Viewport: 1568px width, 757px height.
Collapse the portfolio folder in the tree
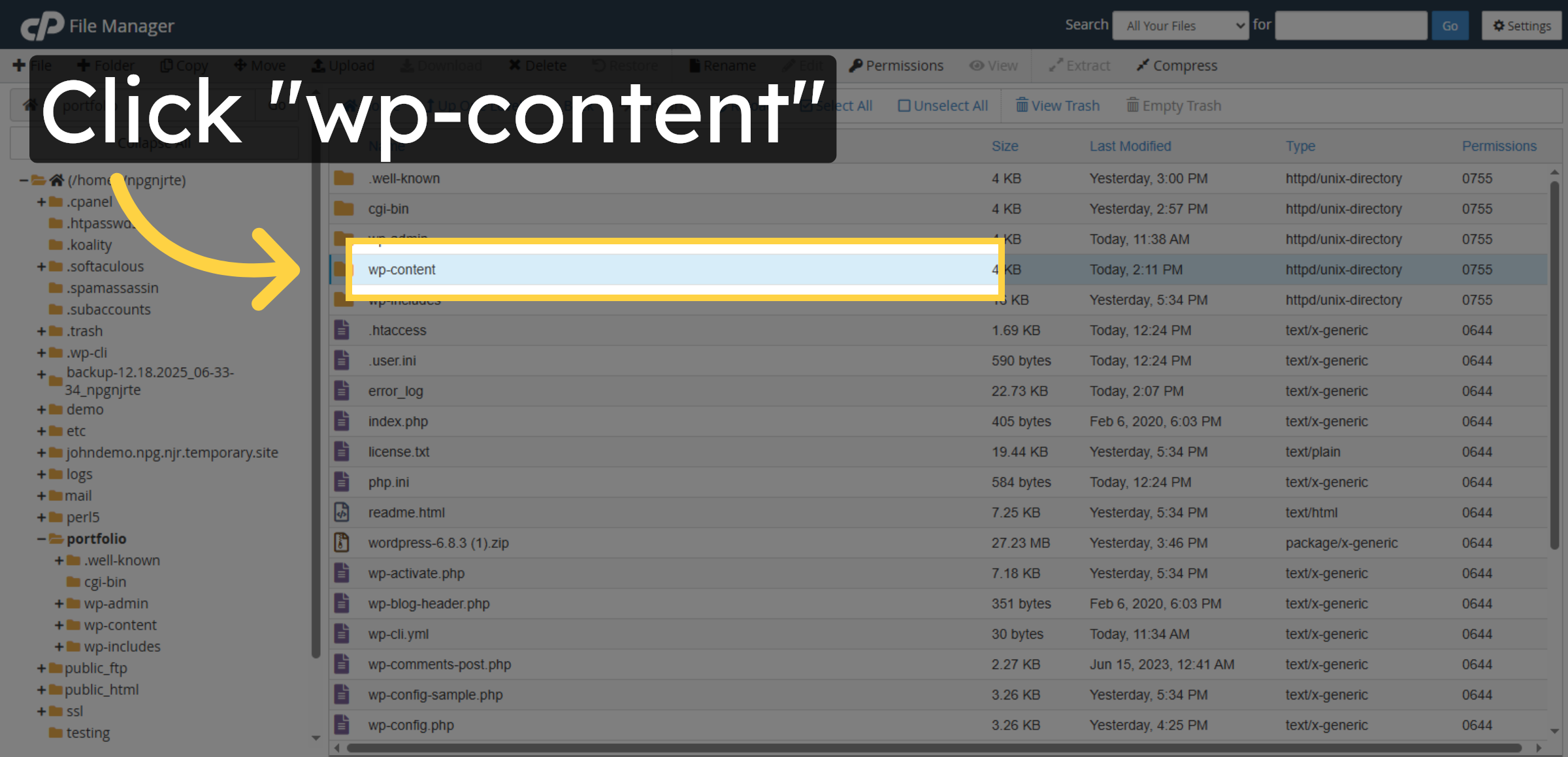click(41, 538)
